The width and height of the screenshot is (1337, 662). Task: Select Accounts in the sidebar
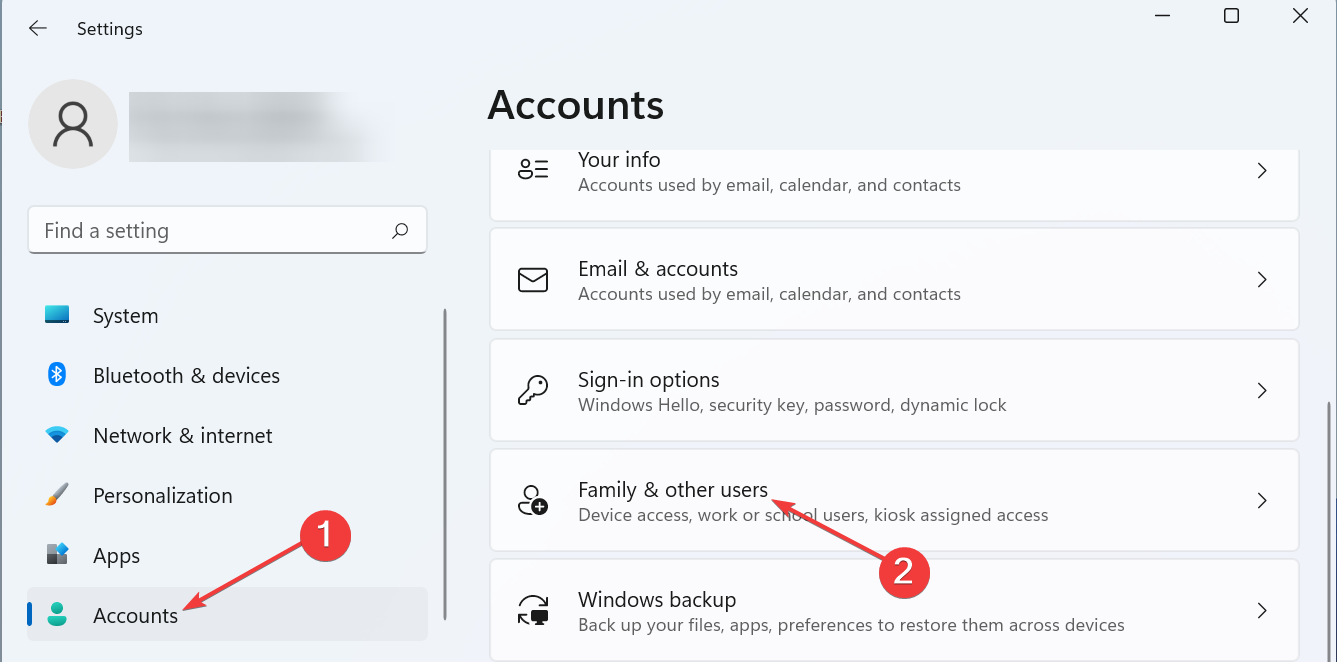coord(135,616)
